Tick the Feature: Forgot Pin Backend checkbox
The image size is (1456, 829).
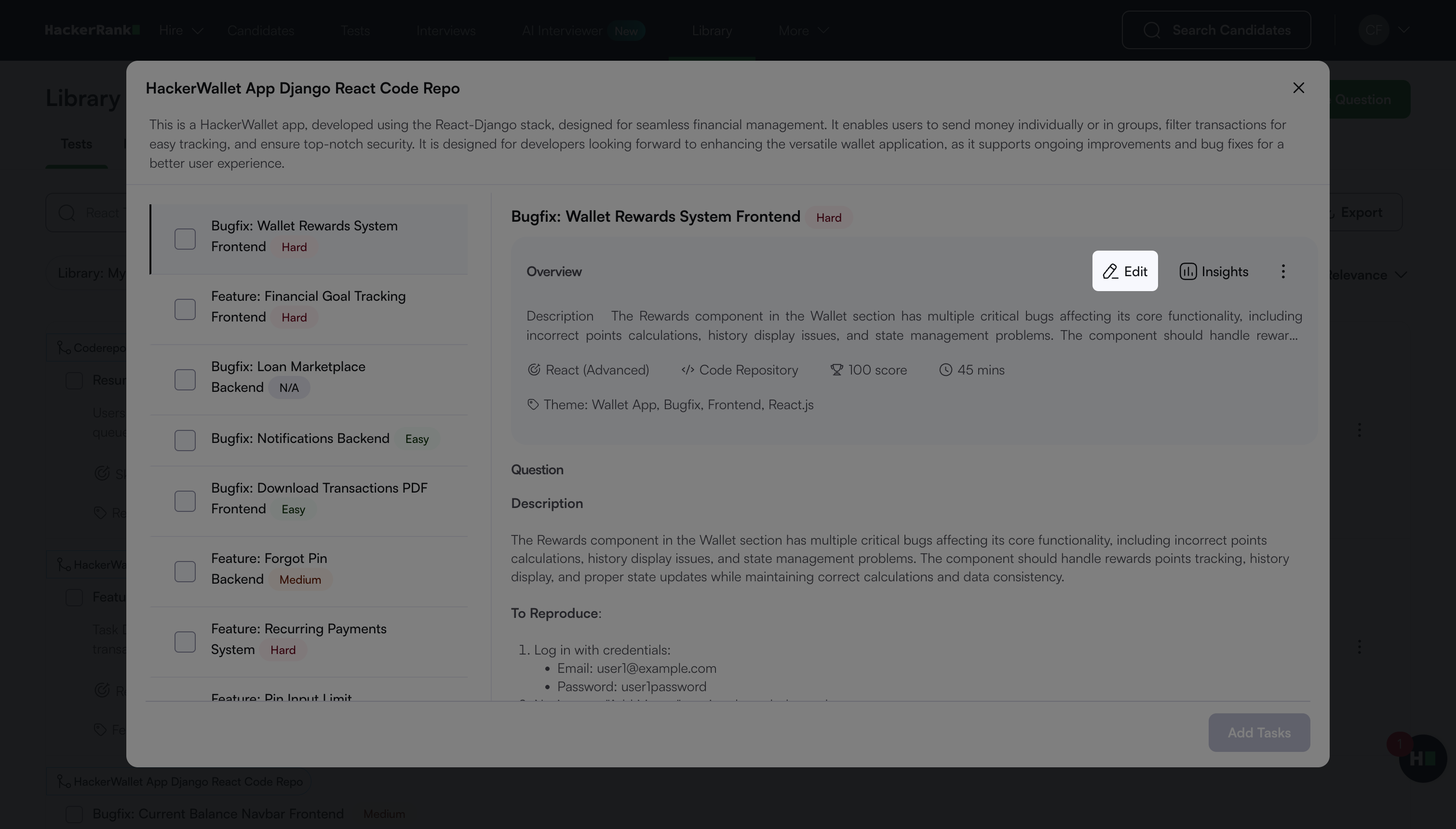pyautogui.click(x=185, y=572)
